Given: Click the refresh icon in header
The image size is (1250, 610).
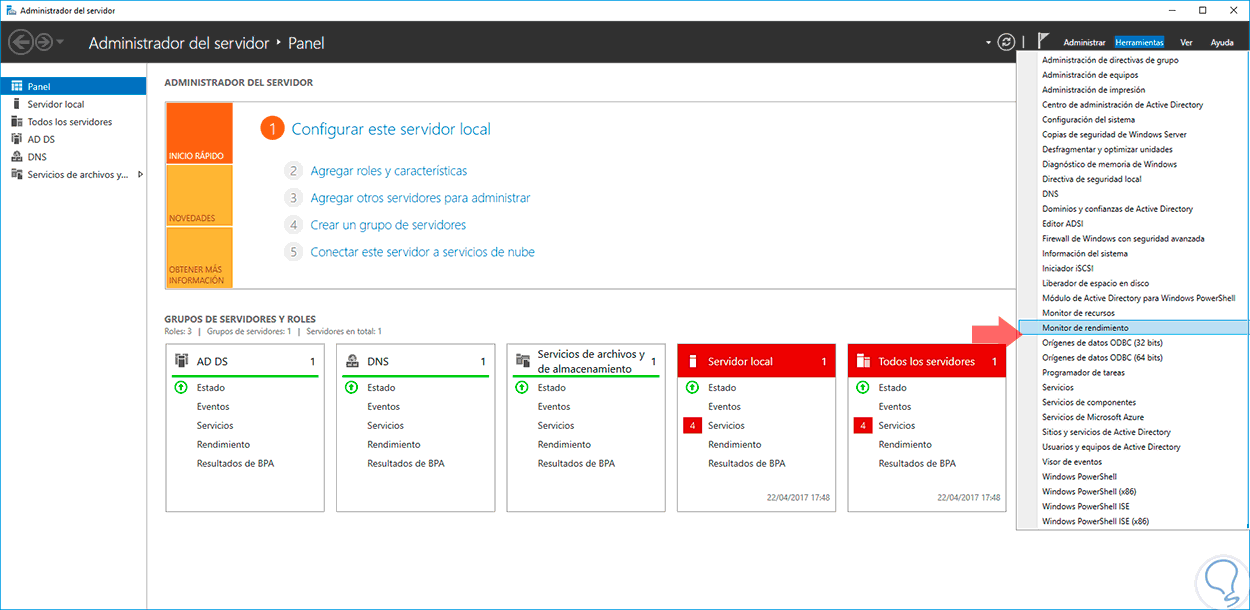Looking at the screenshot, I should coord(1006,42).
